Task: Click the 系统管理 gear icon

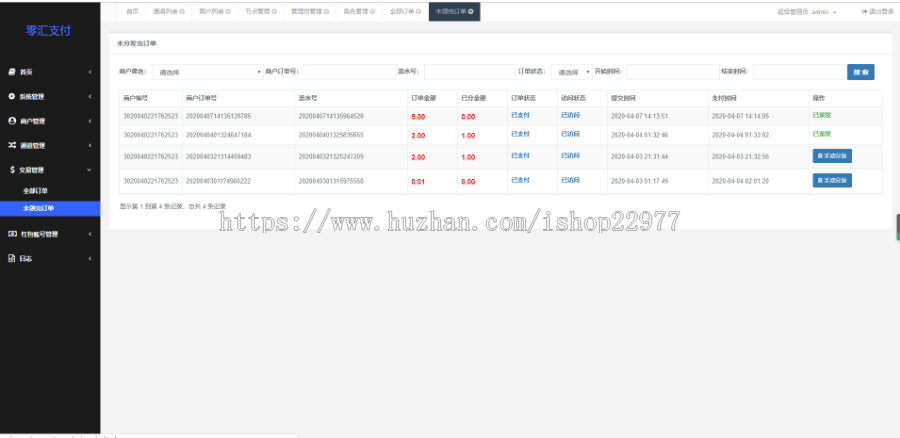Action: click(11, 96)
